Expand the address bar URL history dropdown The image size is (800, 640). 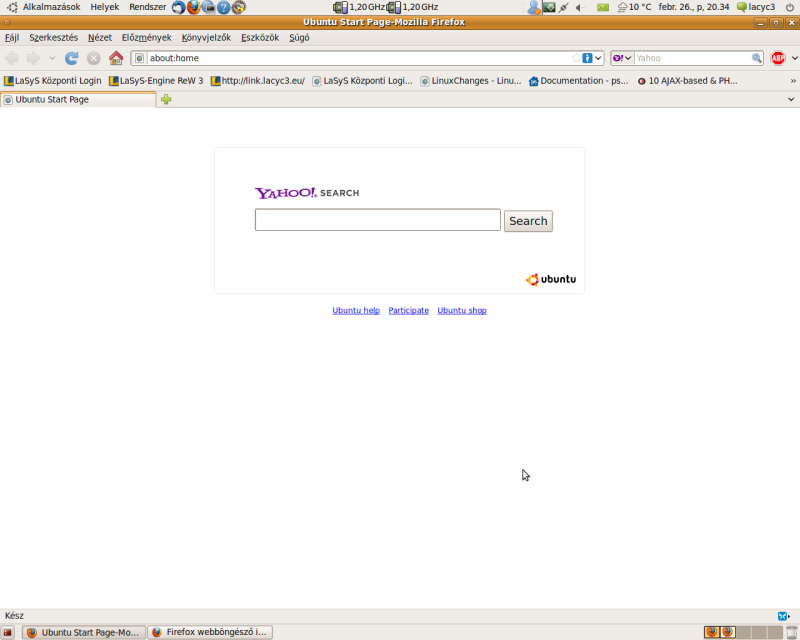[598, 58]
